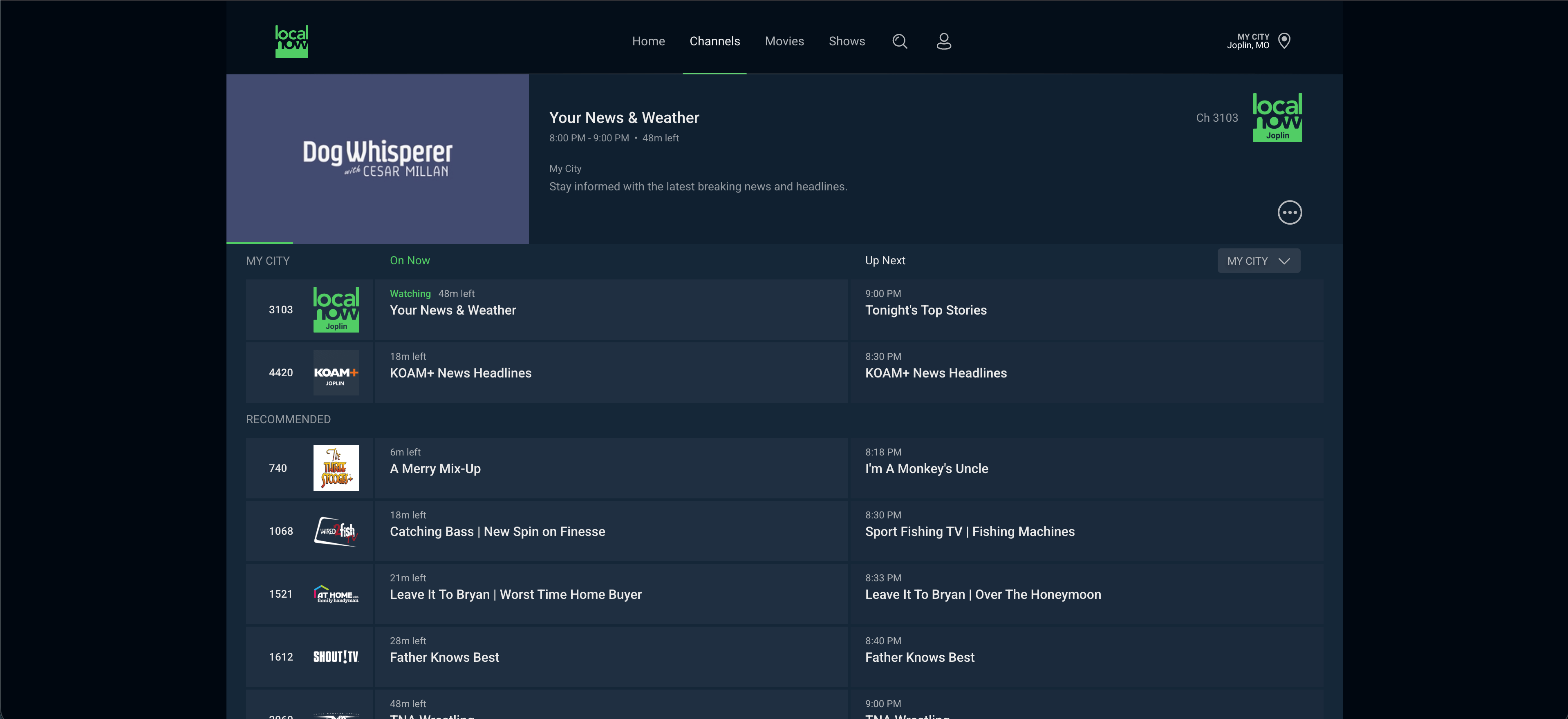Select Your News & Weather on now
This screenshot has height=719, width=1568.
[611, 310]
